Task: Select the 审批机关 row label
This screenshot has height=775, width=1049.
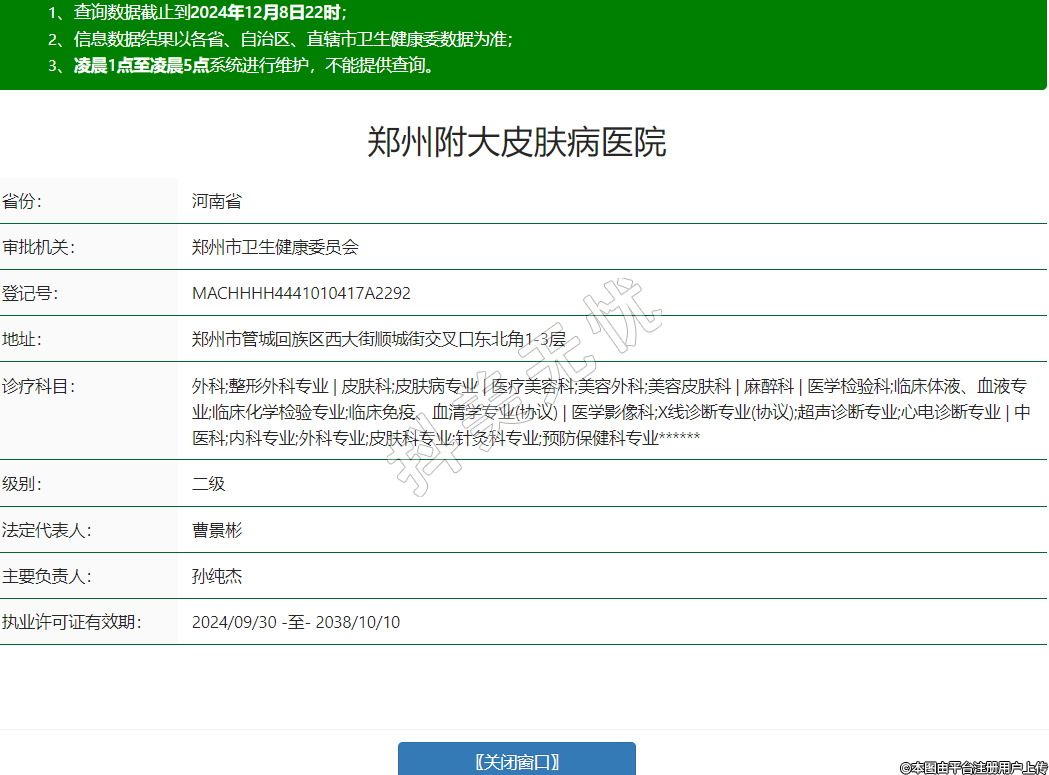Action: pyautogui.click(x=39, y=247)
